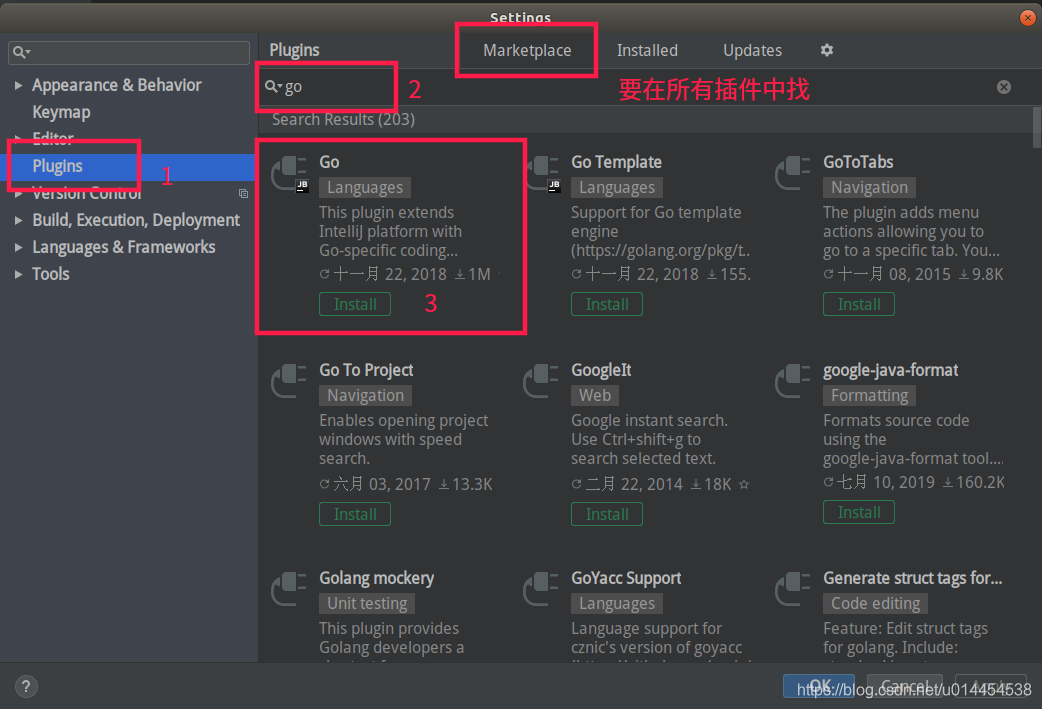Click the gear icon in Plugins header
Image resolution: width=1042 pixels, height=709 pixels.
pos(826,50)
